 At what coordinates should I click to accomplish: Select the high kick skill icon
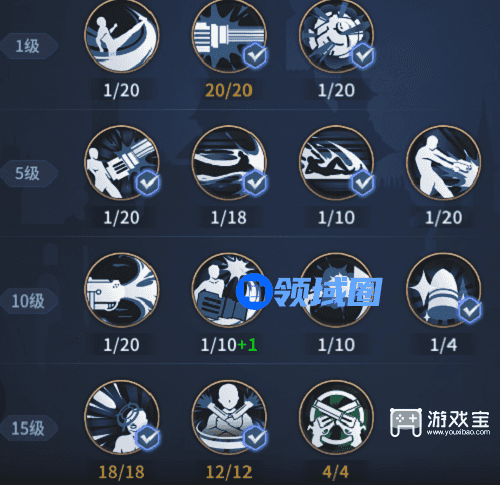pyautogui.click(x=122, y=36)
